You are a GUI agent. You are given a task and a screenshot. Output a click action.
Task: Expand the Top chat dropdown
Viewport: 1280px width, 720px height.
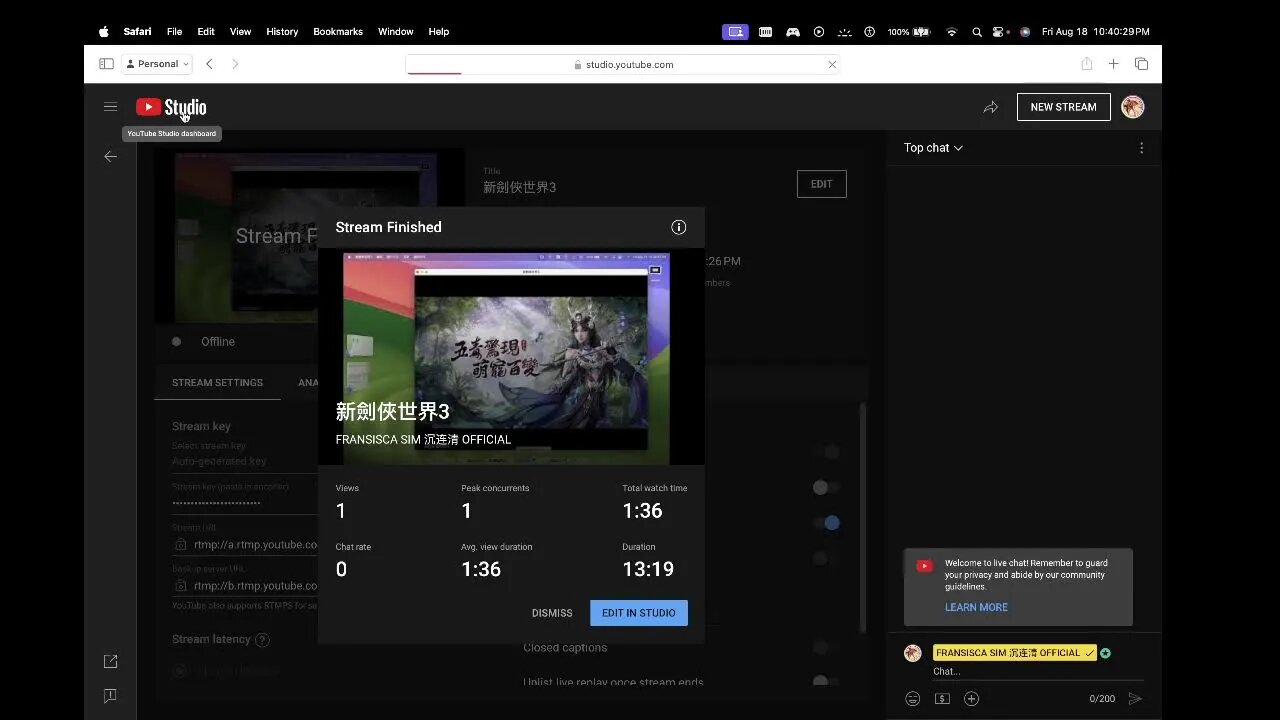933,148
